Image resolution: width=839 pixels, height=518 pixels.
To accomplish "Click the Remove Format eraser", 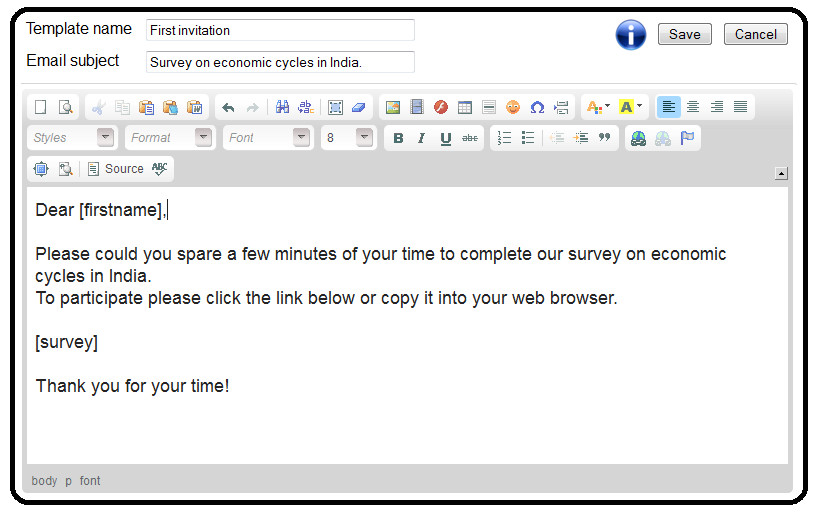I will click(x=359, y=107).
